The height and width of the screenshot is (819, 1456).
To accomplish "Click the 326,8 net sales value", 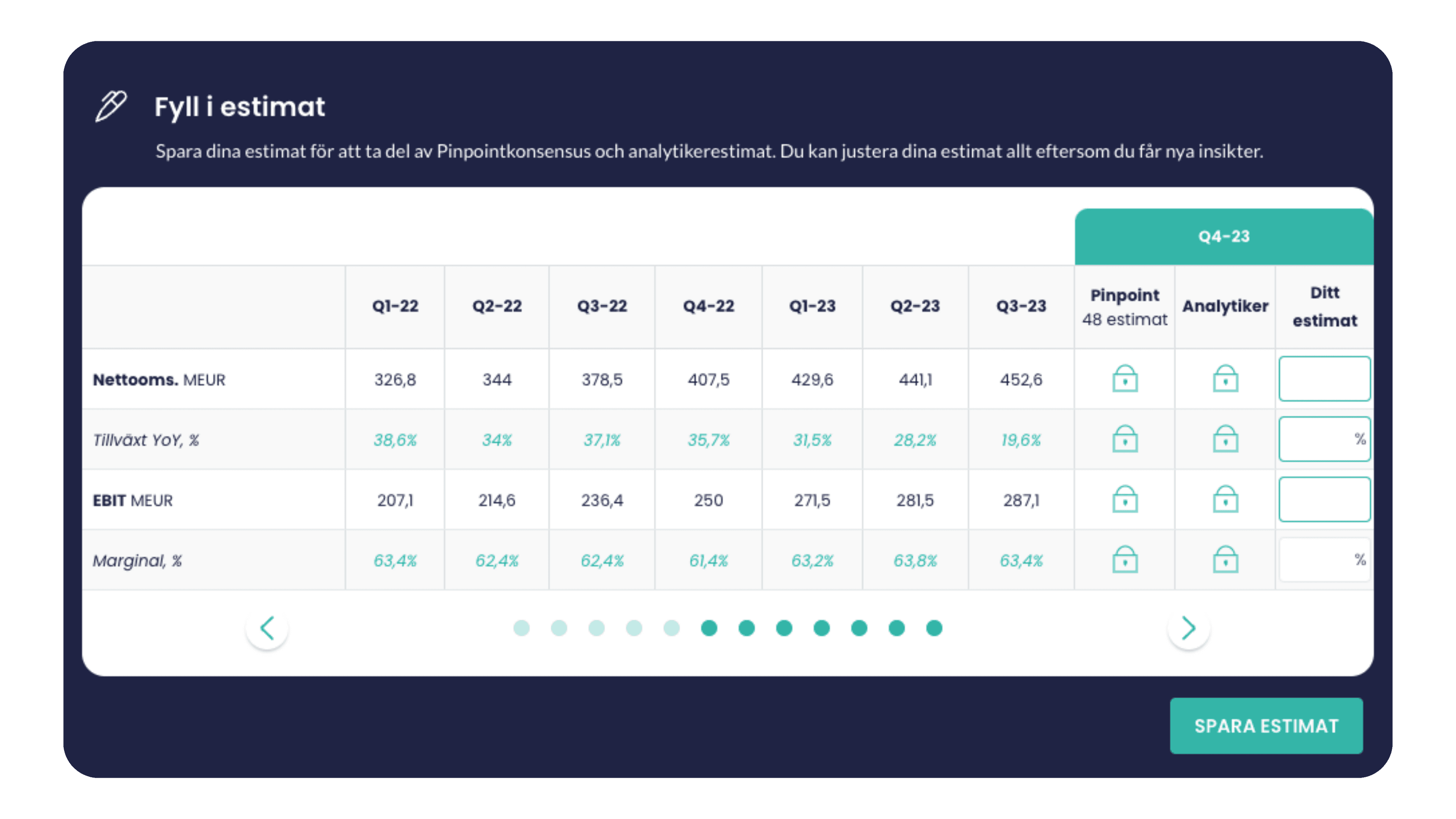I will tap(395, 380).
